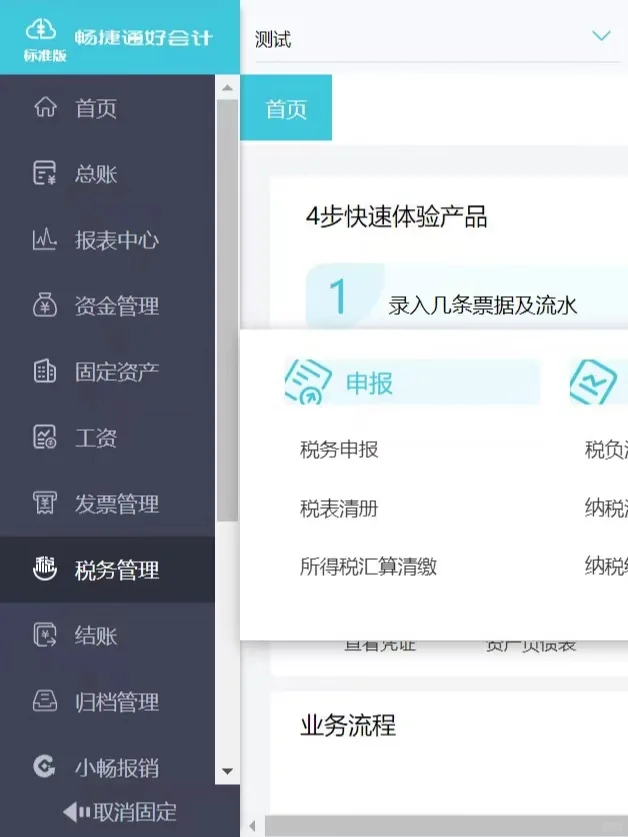The image size is (628, 837).
Task: Click the 申报 section header
Action: [412, 382]
